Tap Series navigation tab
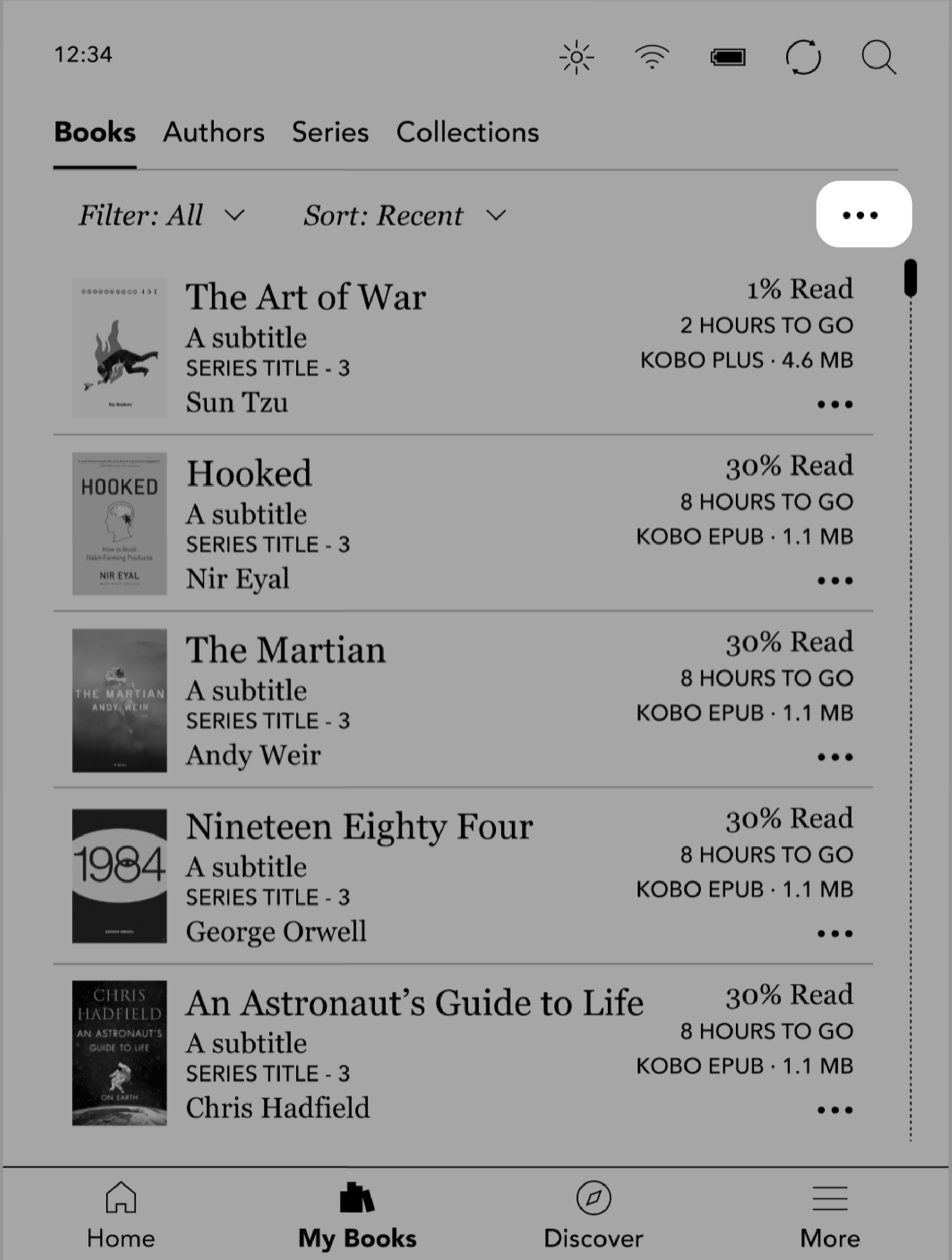The image size is (952, 1260). (330, 131)
